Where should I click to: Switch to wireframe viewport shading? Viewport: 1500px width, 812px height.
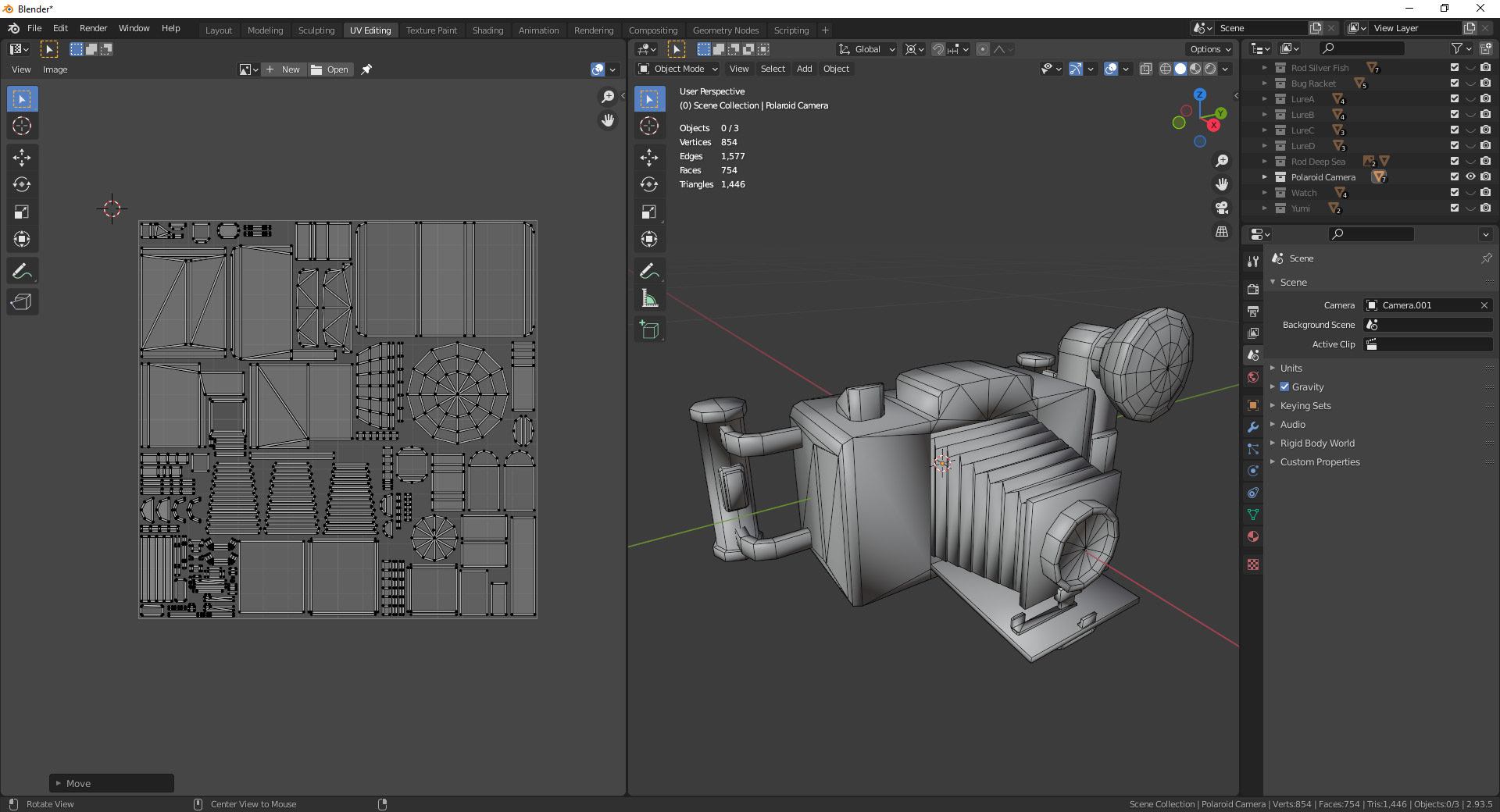pyautogui.click(x=1166, y=69)
